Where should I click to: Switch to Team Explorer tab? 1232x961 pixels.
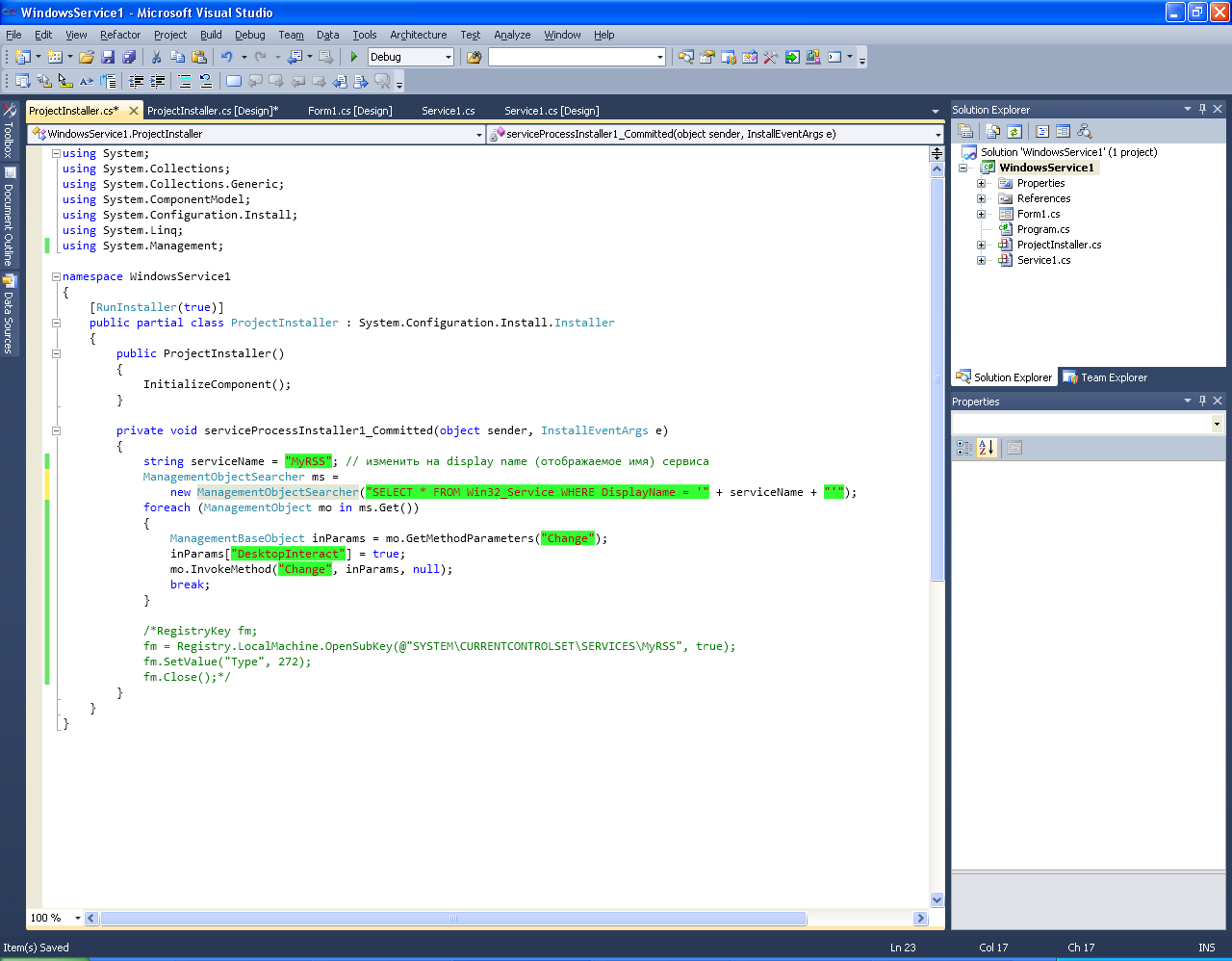coord(1105,377)
